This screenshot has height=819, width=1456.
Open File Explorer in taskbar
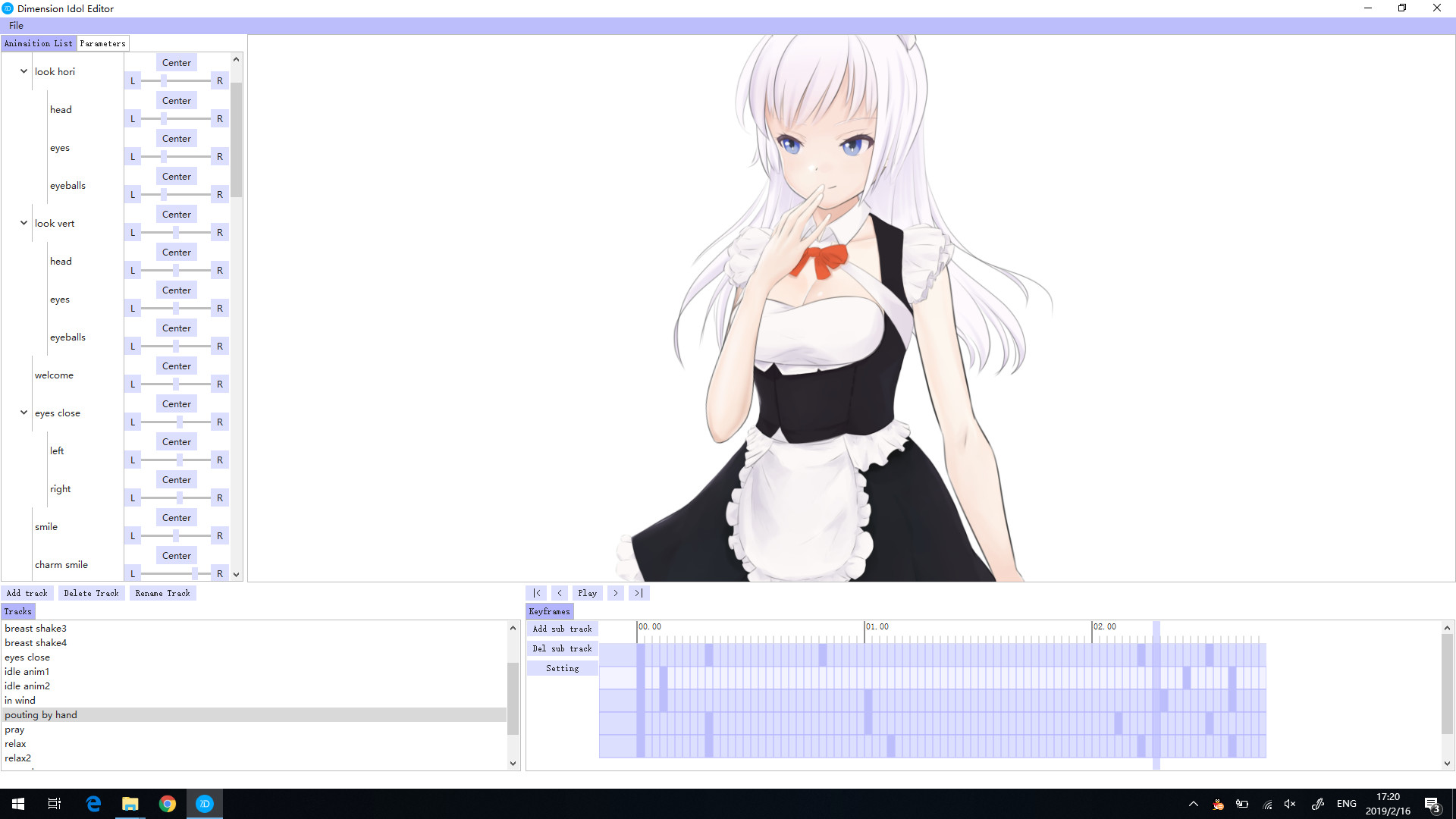pos(130,804)
